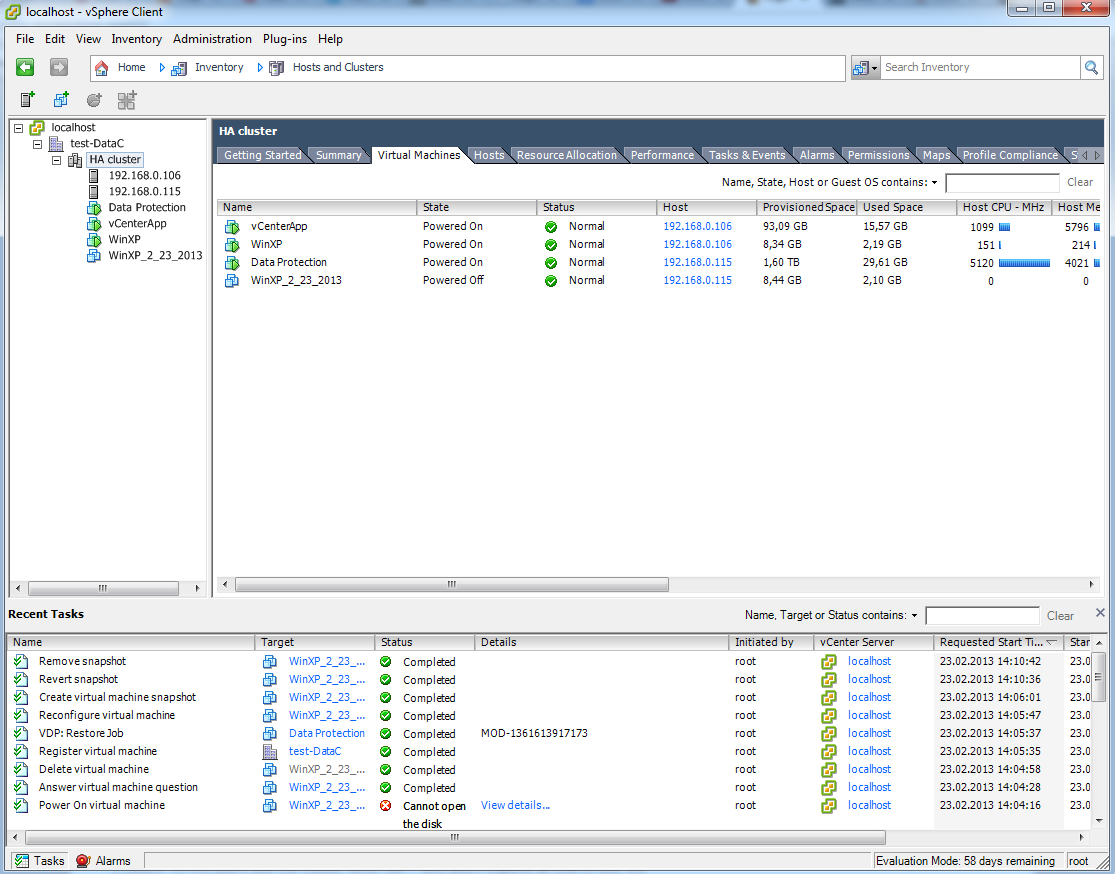Click the Search Inventory field
This screenshot has width=1115, height=874.
pos(980,68)
